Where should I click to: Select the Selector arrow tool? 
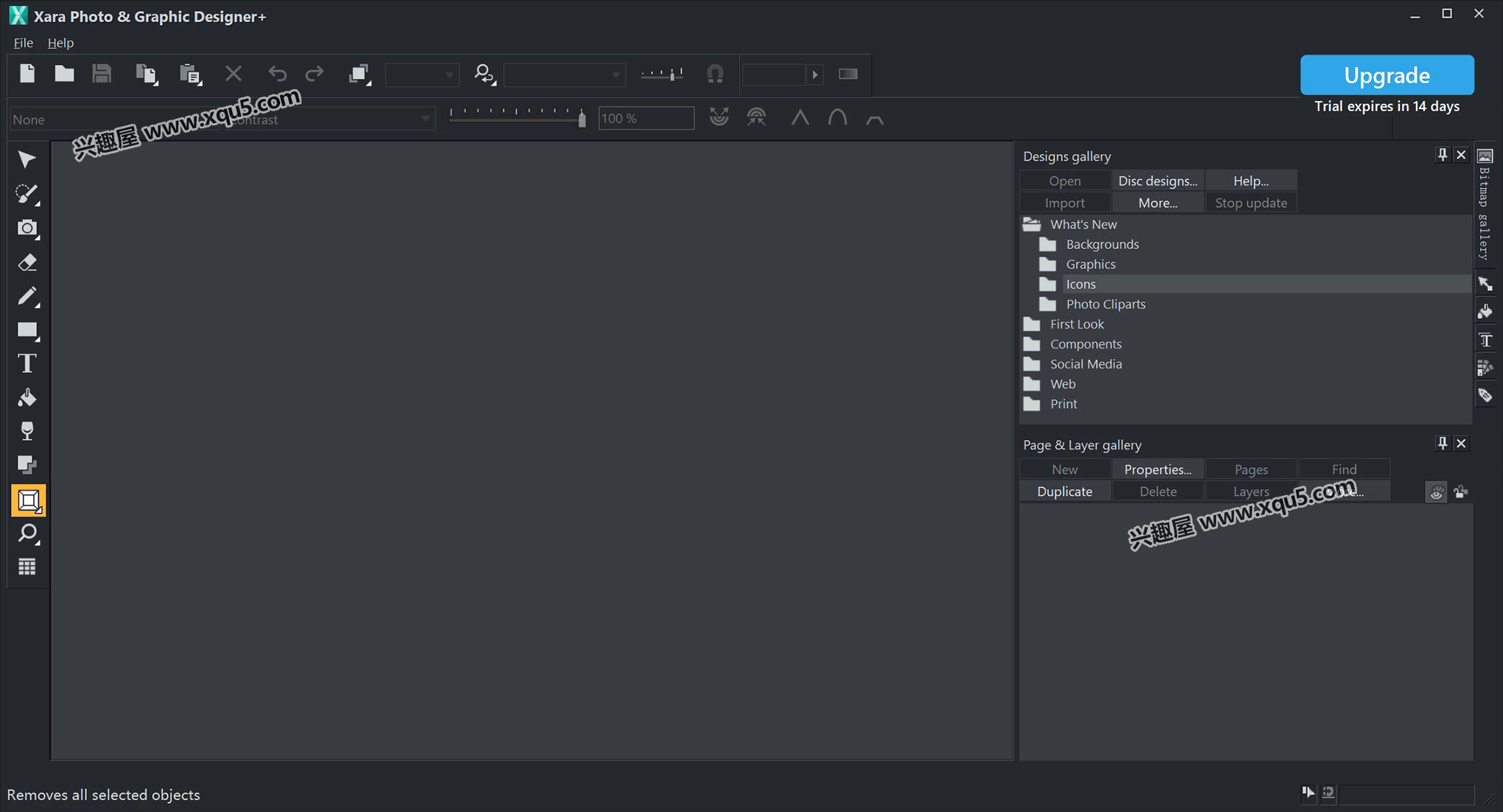[27, 160]
